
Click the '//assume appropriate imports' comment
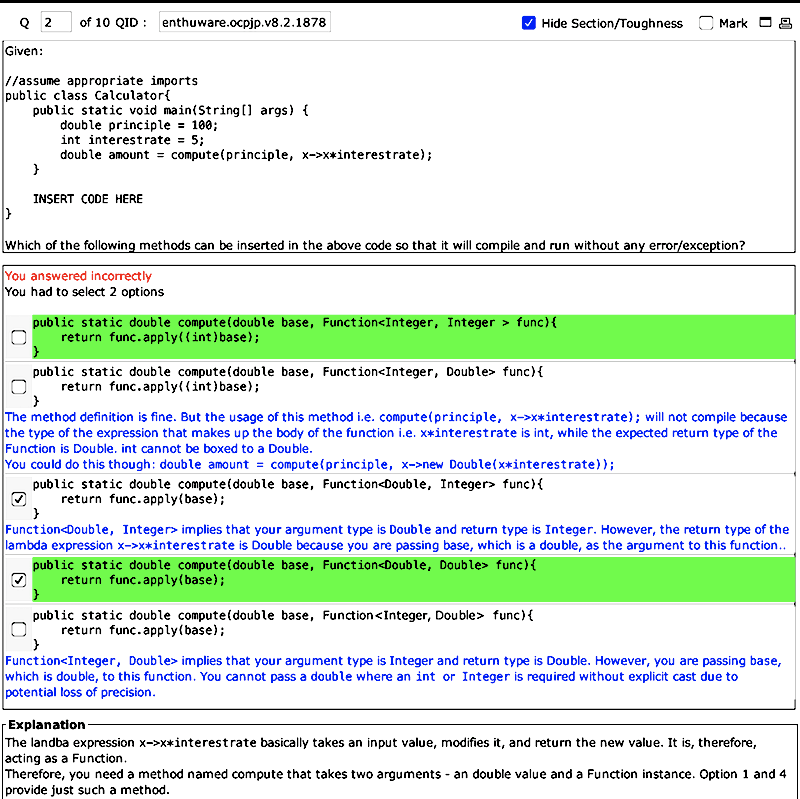[102, 81]
